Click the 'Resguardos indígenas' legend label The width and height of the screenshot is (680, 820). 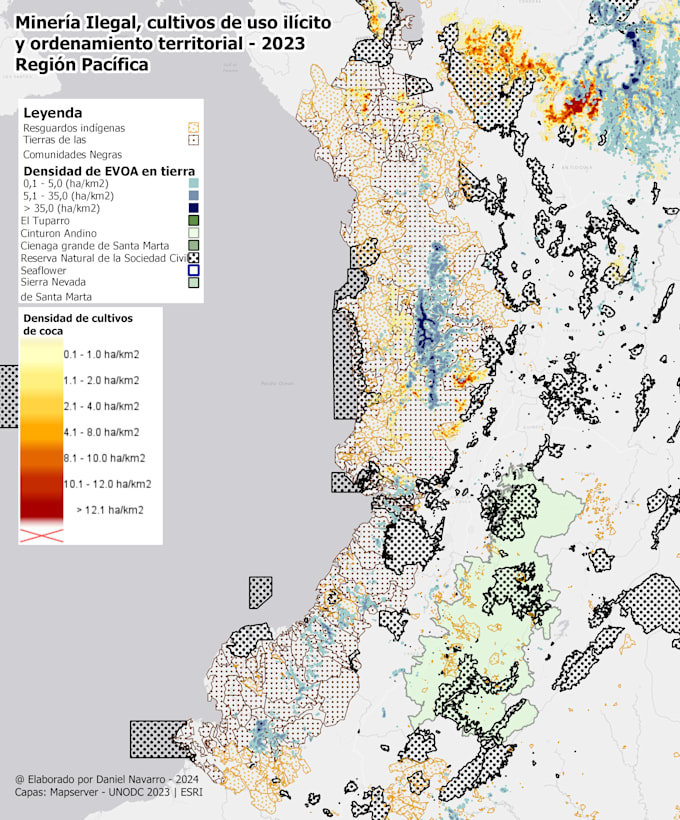point(74,128)
